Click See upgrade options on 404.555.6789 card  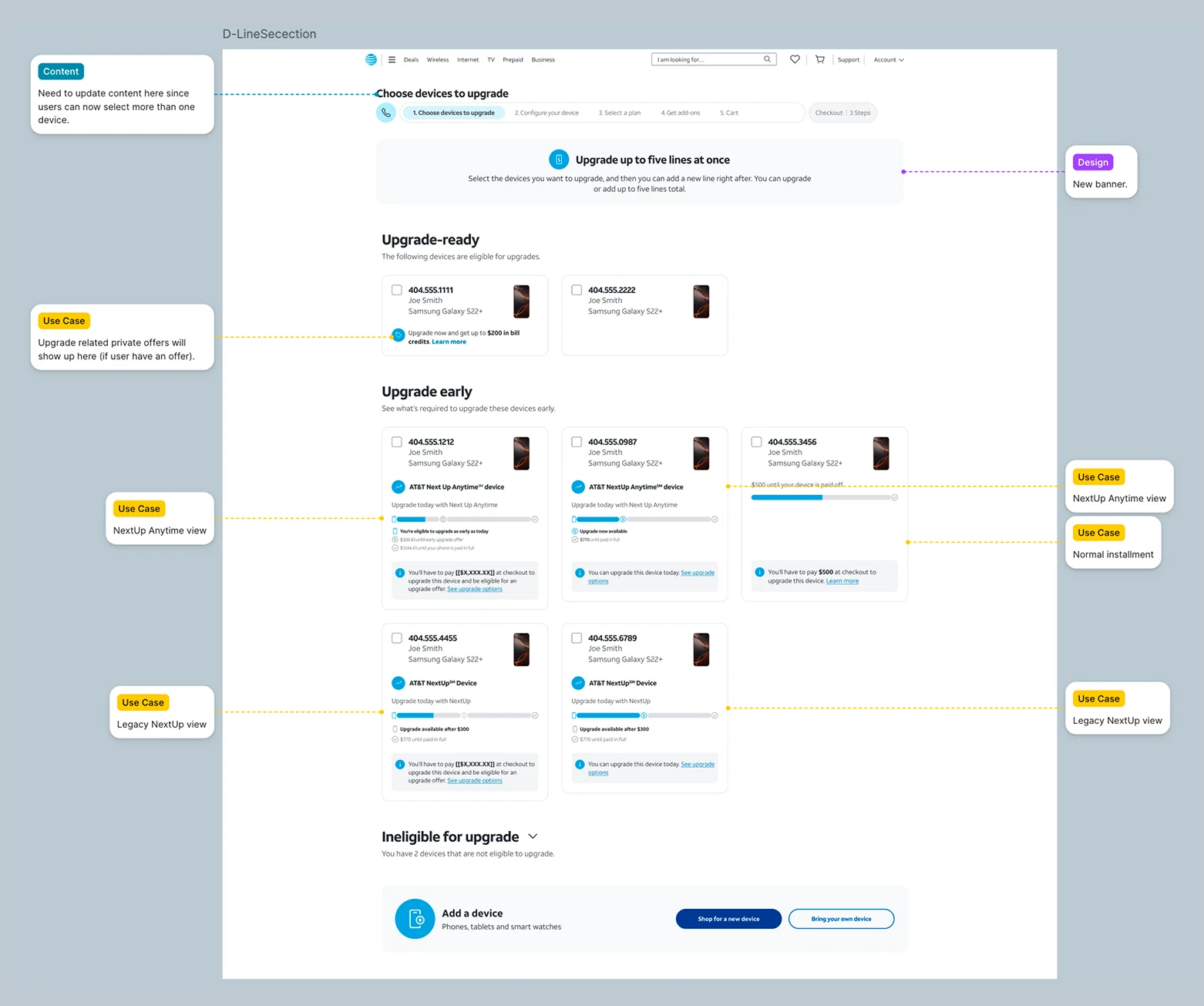pyautogui.click(x=653, y=769)
